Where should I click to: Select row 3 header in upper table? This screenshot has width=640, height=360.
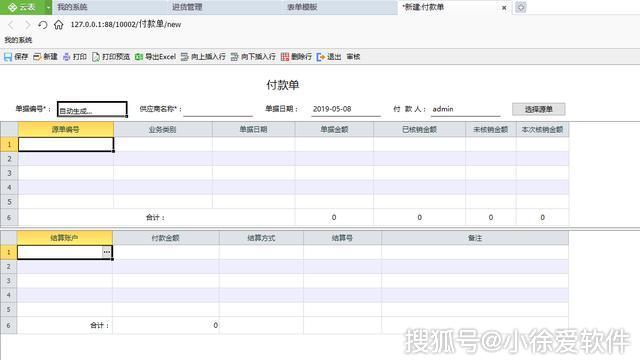(9, 173)
